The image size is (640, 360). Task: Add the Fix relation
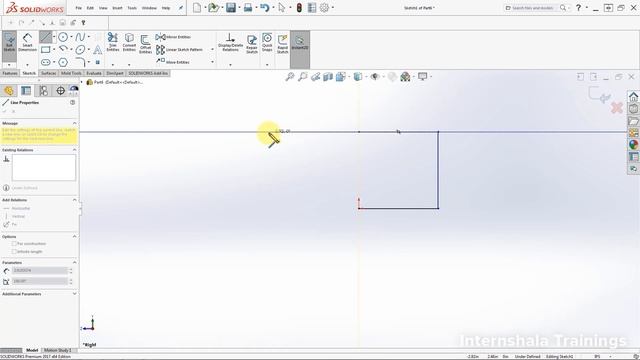coord(10,224)
